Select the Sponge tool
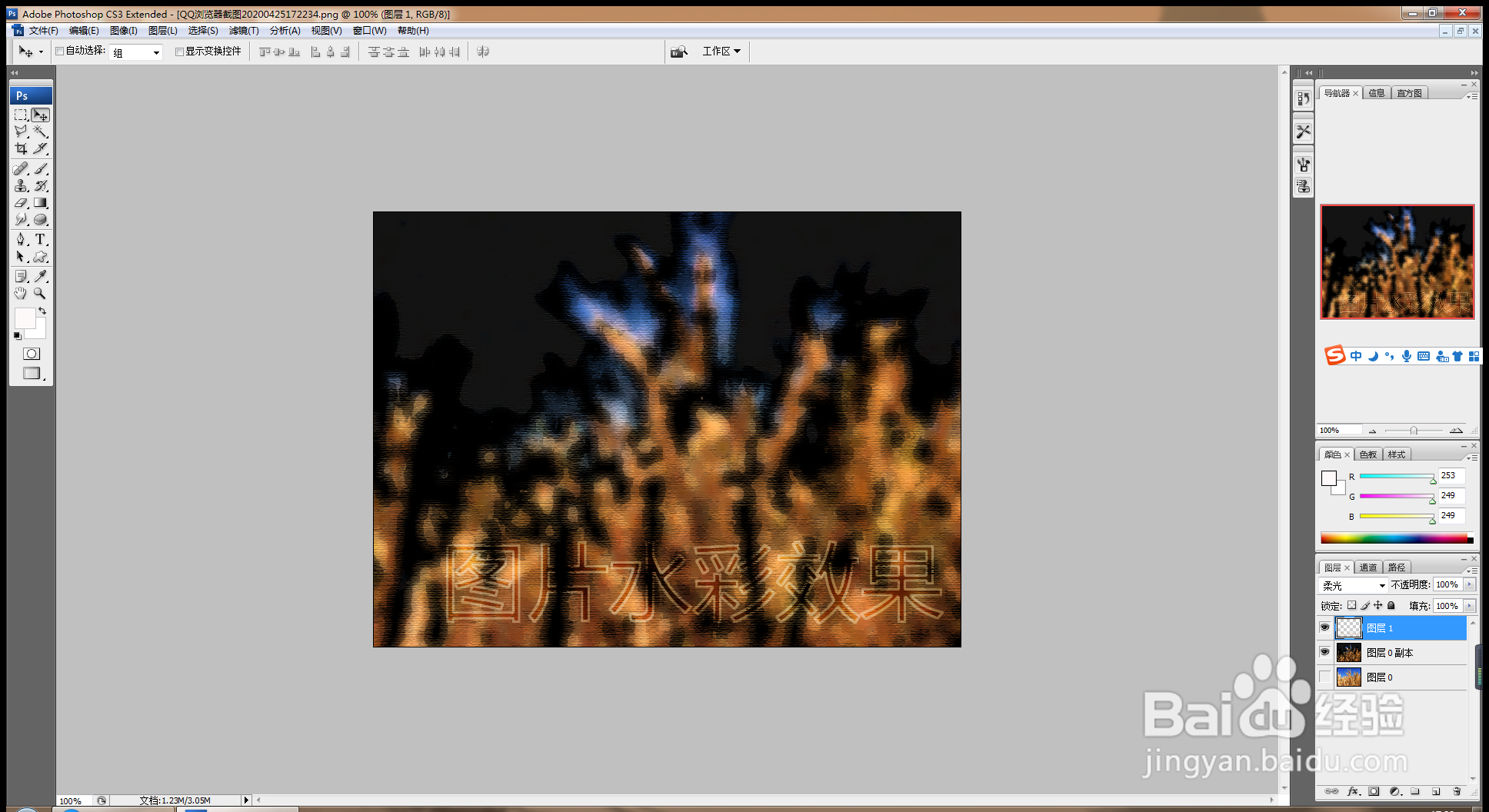The height and width of the screenshot is (812, 1489). pyautogui.click(x=41, y=220)
